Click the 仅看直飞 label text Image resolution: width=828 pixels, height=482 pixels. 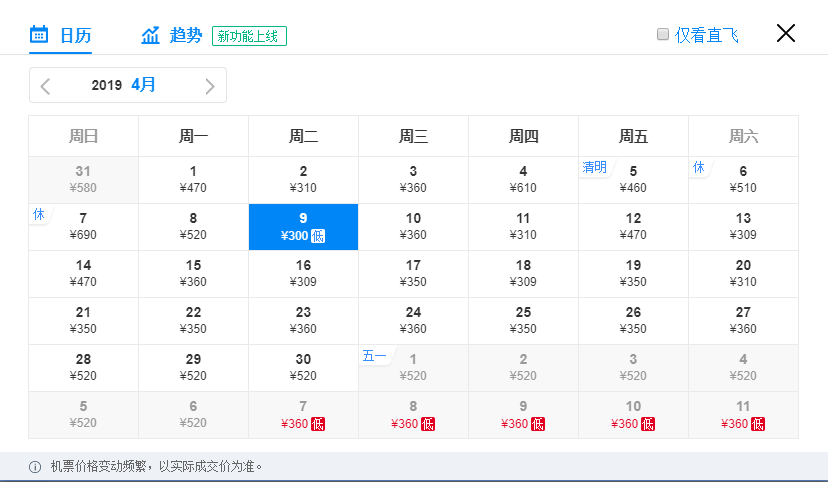click(707, 35)
